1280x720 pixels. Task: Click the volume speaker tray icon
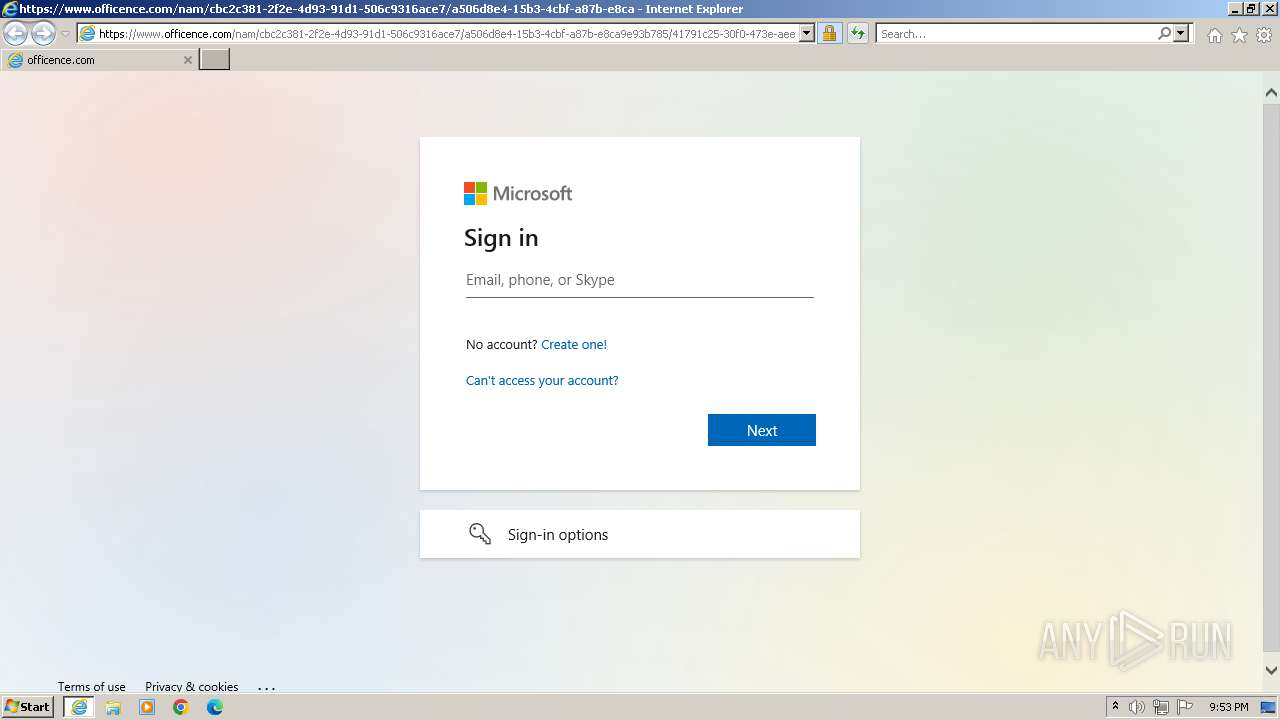click(x=1137, y=707)
